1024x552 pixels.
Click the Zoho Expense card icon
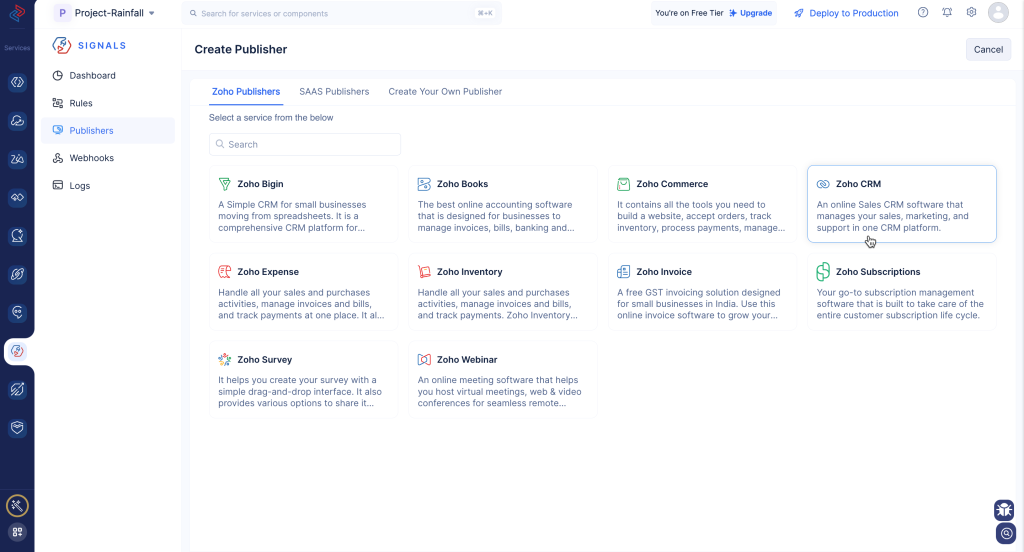point(225,272)
